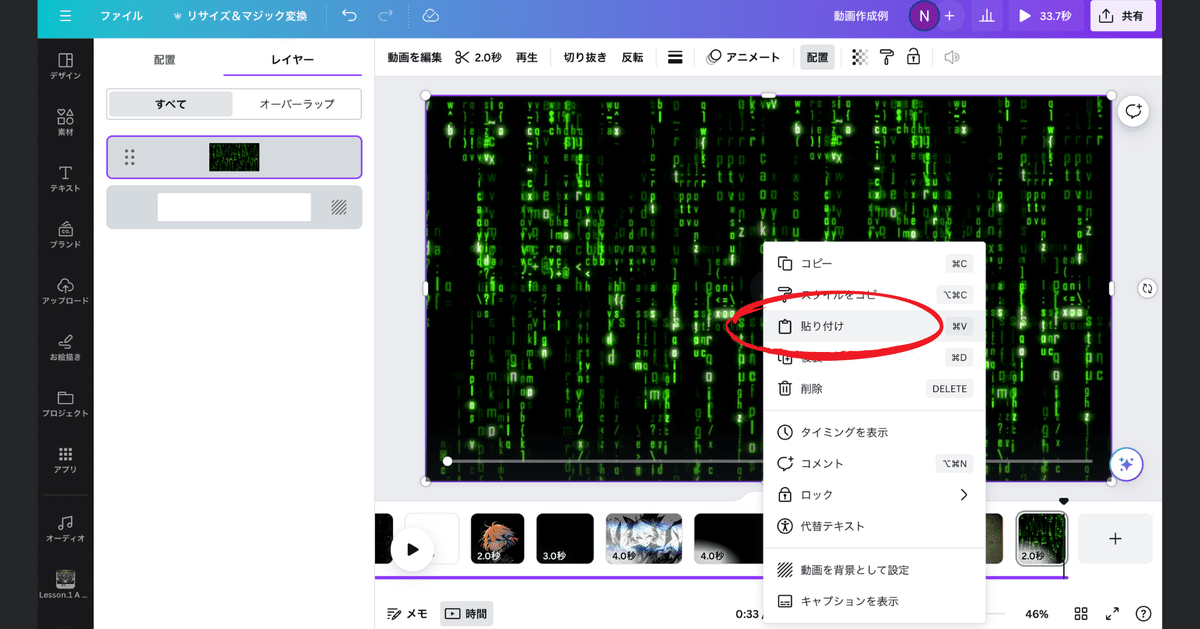Choose スタイルをコピー from context menu

click(874, 295)
